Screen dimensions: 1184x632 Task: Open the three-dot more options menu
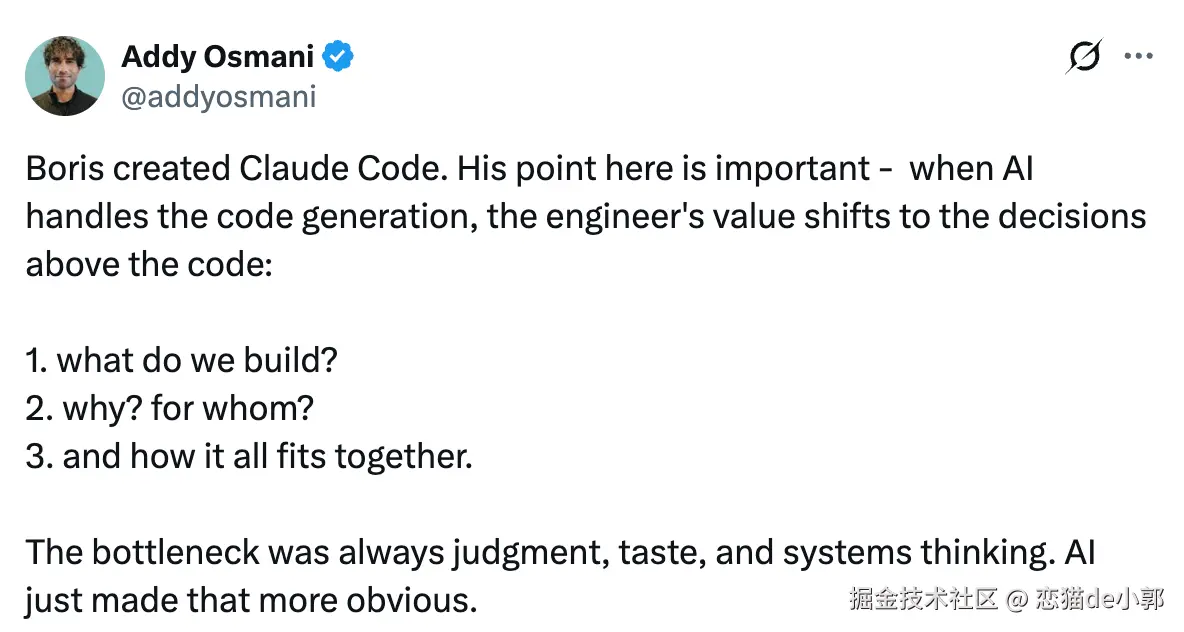(1139, 57)
